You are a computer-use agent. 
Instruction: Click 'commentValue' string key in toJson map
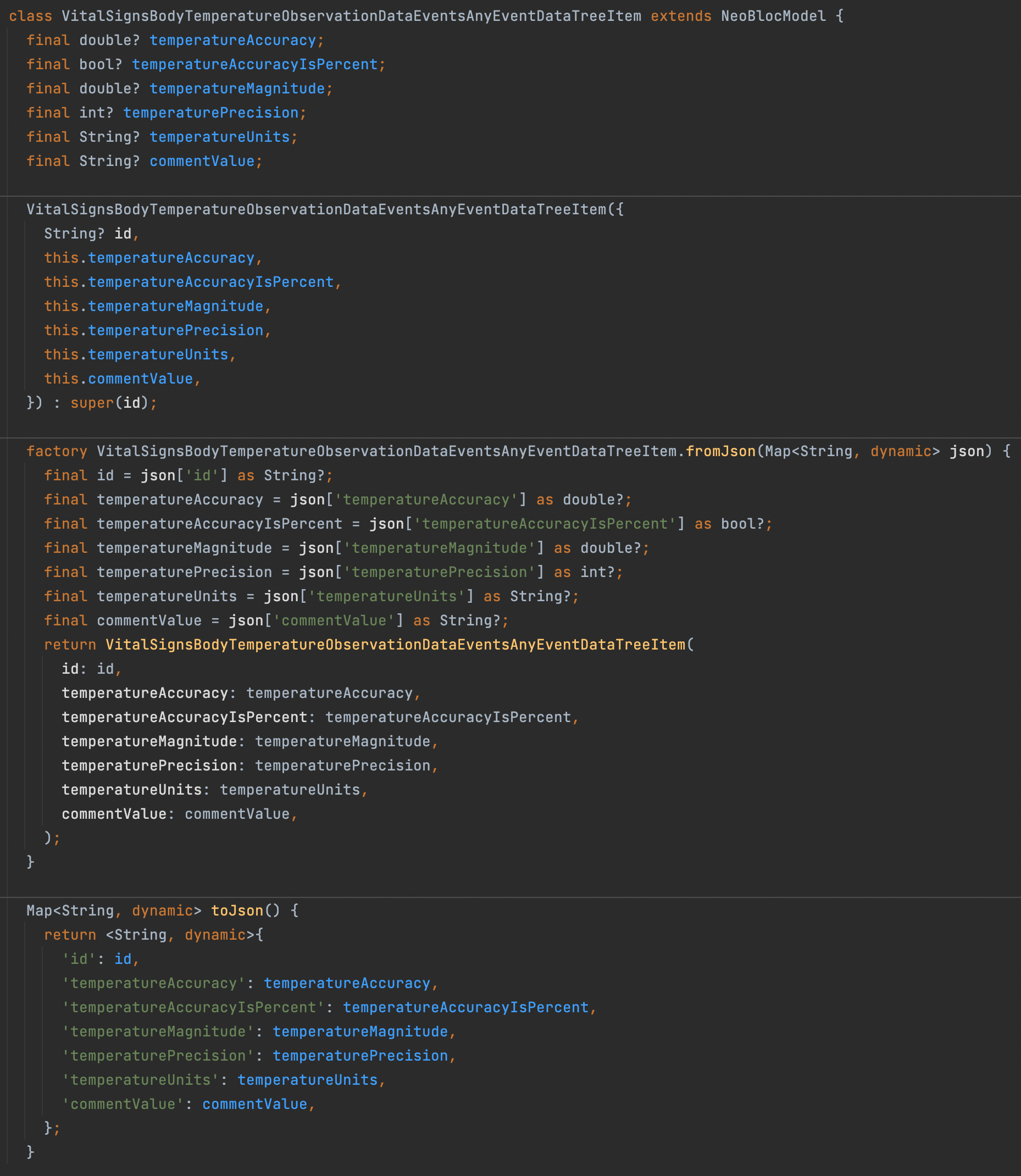tap(123, 1105)
